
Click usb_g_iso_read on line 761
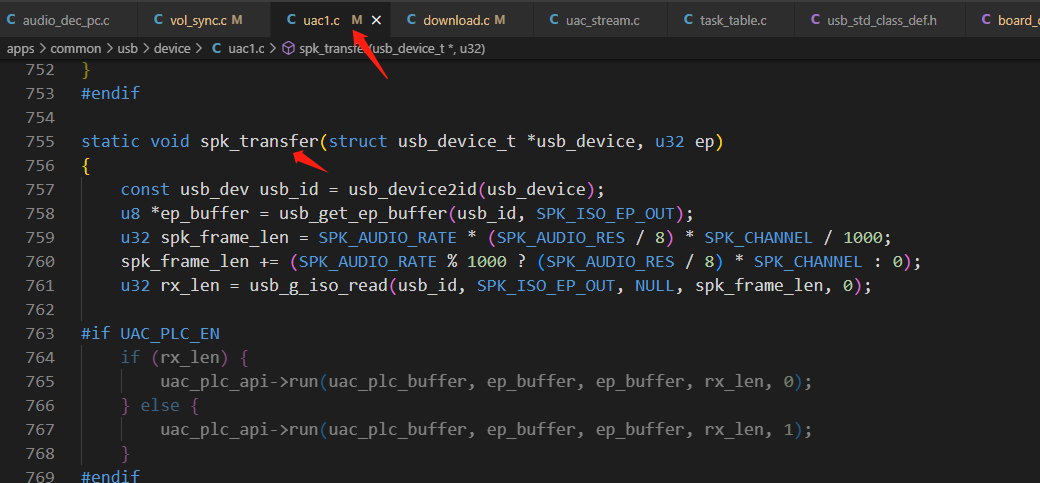click(319, 285)
